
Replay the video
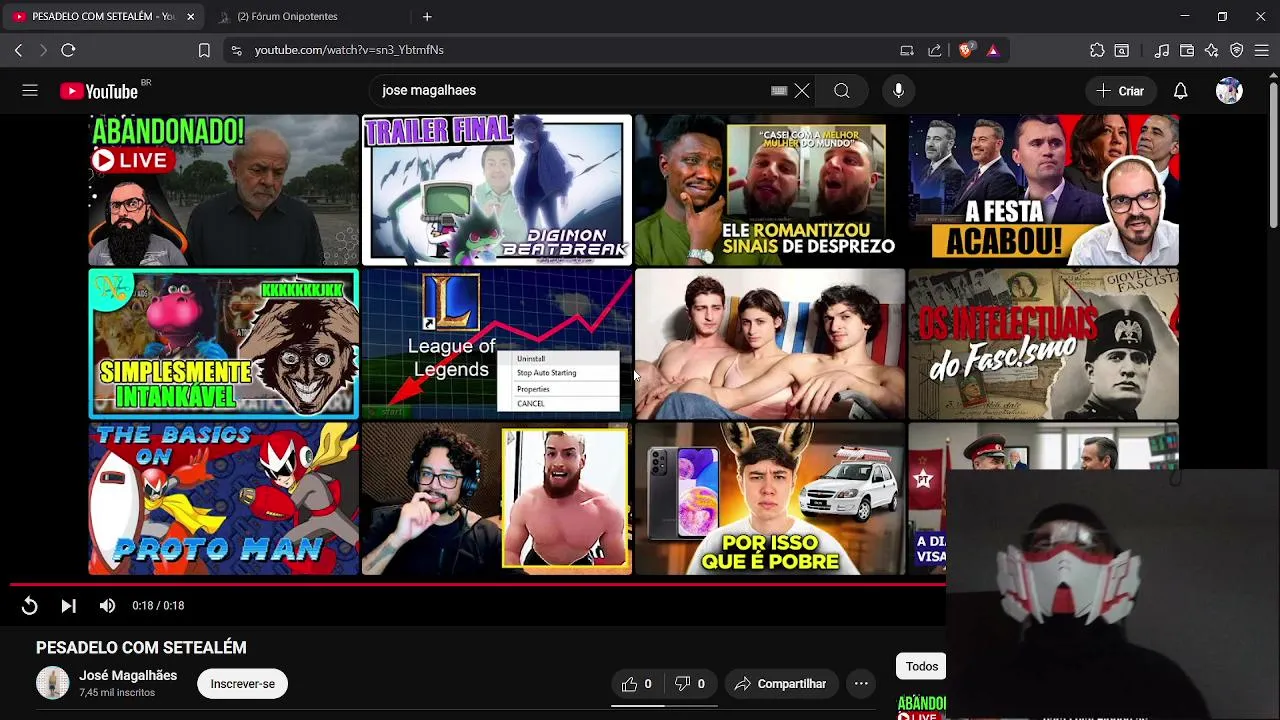pyautogui.click(x=29, y=605)
